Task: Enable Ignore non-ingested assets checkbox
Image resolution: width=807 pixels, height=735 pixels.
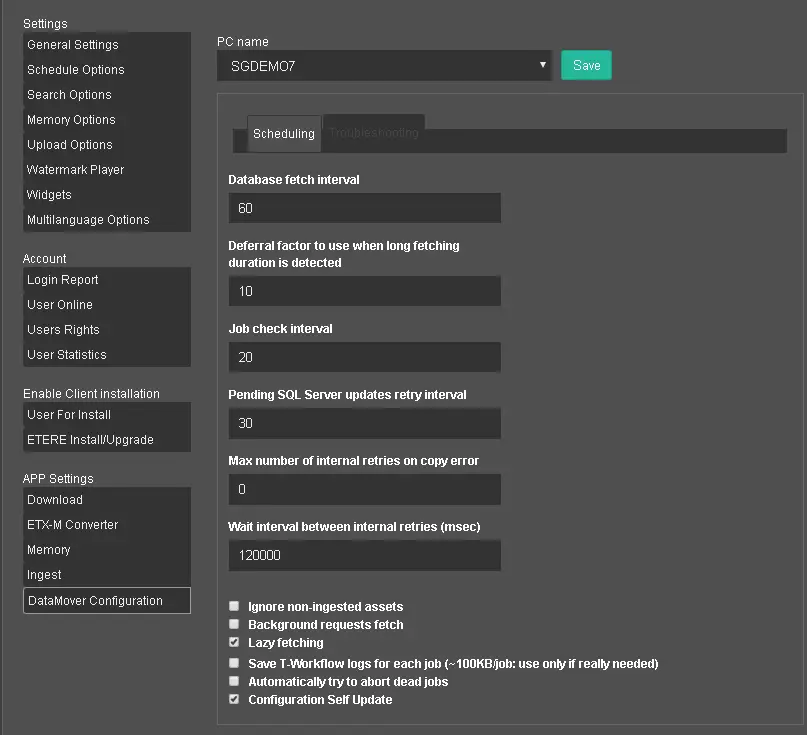Action: (x=234, y=606)
